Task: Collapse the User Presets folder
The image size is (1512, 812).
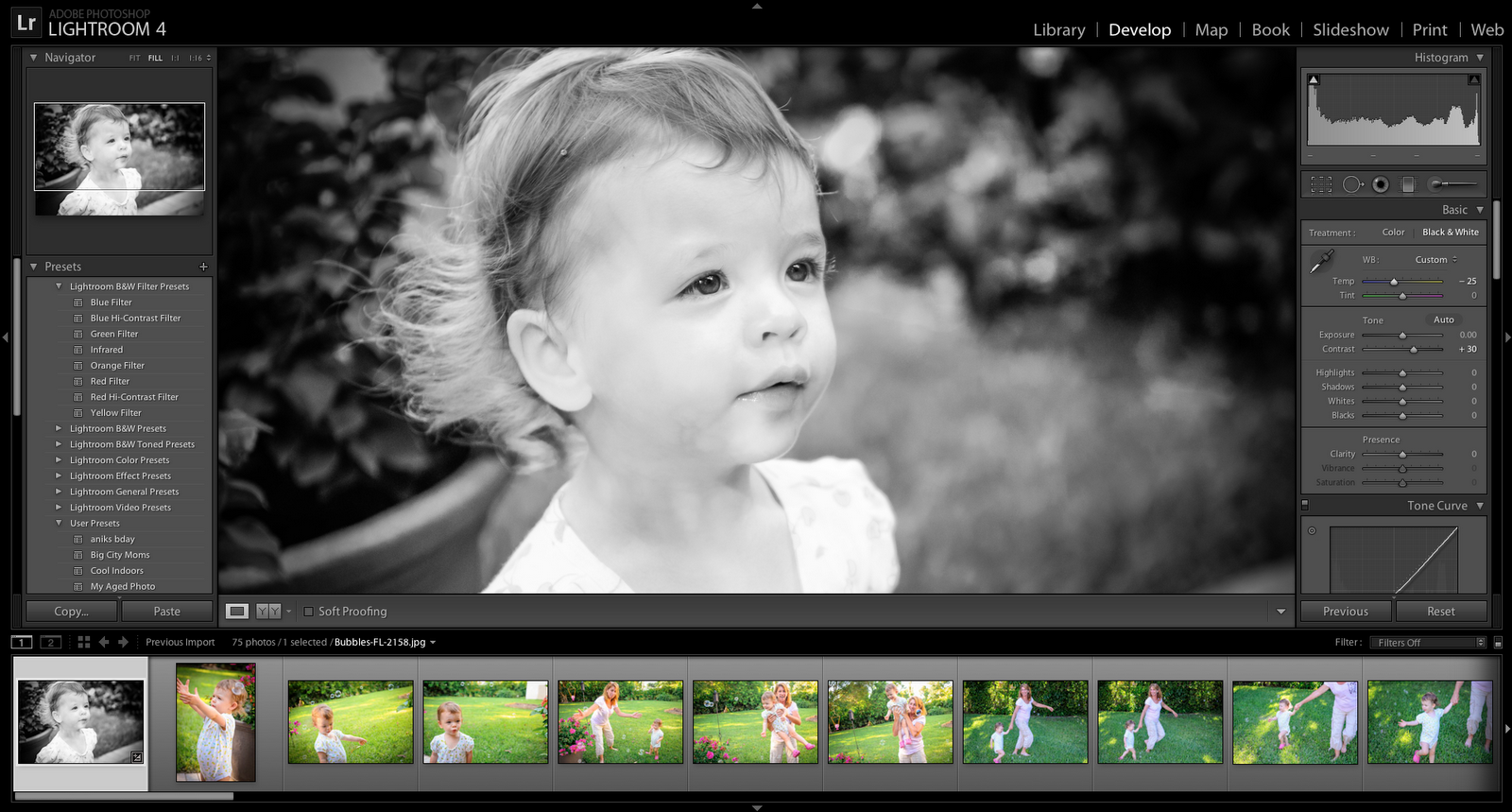Action: click(59, 524)
